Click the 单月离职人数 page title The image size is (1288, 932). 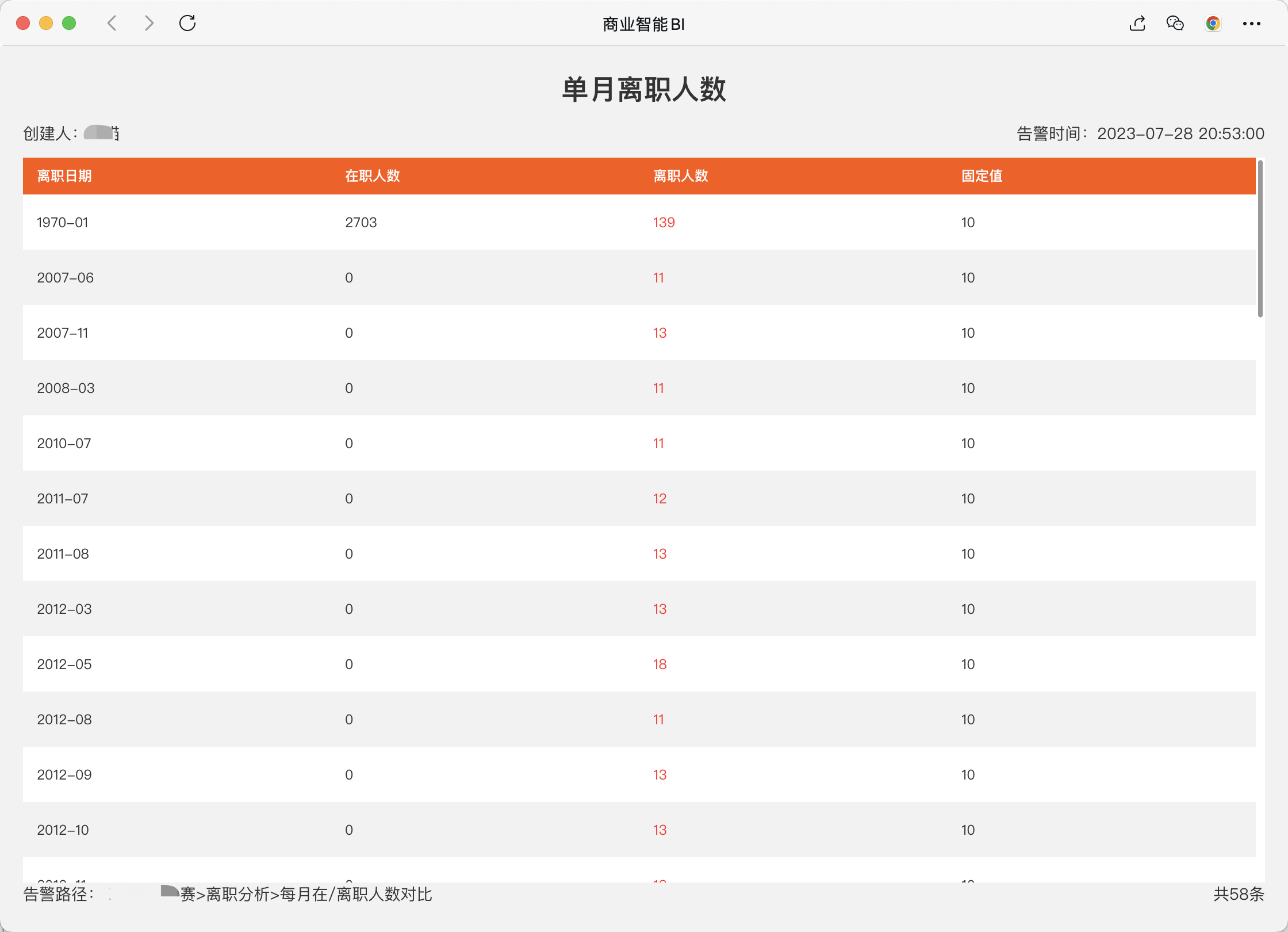click(643, 90)
